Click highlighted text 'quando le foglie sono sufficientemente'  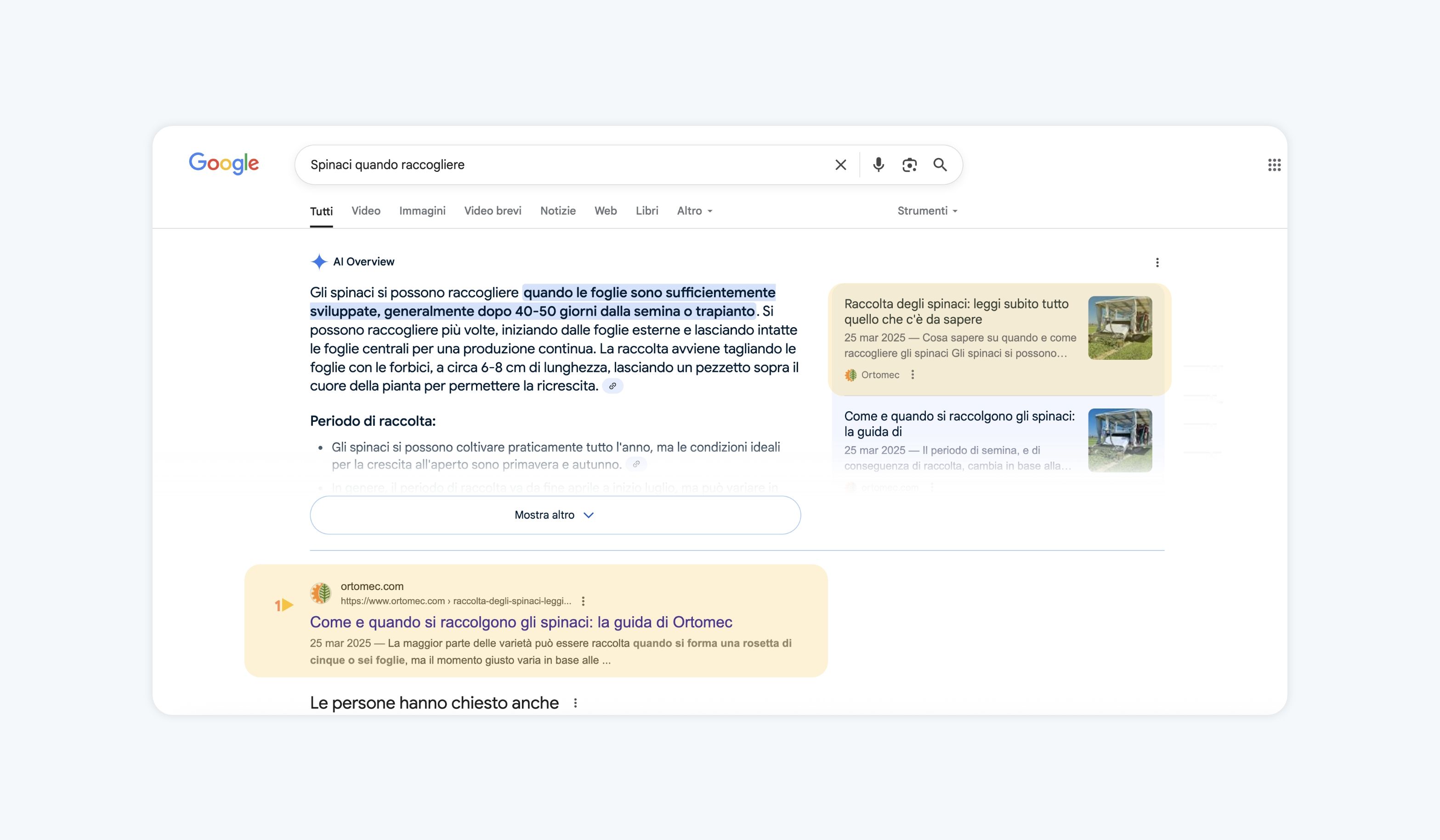click(x=649, y=293)
